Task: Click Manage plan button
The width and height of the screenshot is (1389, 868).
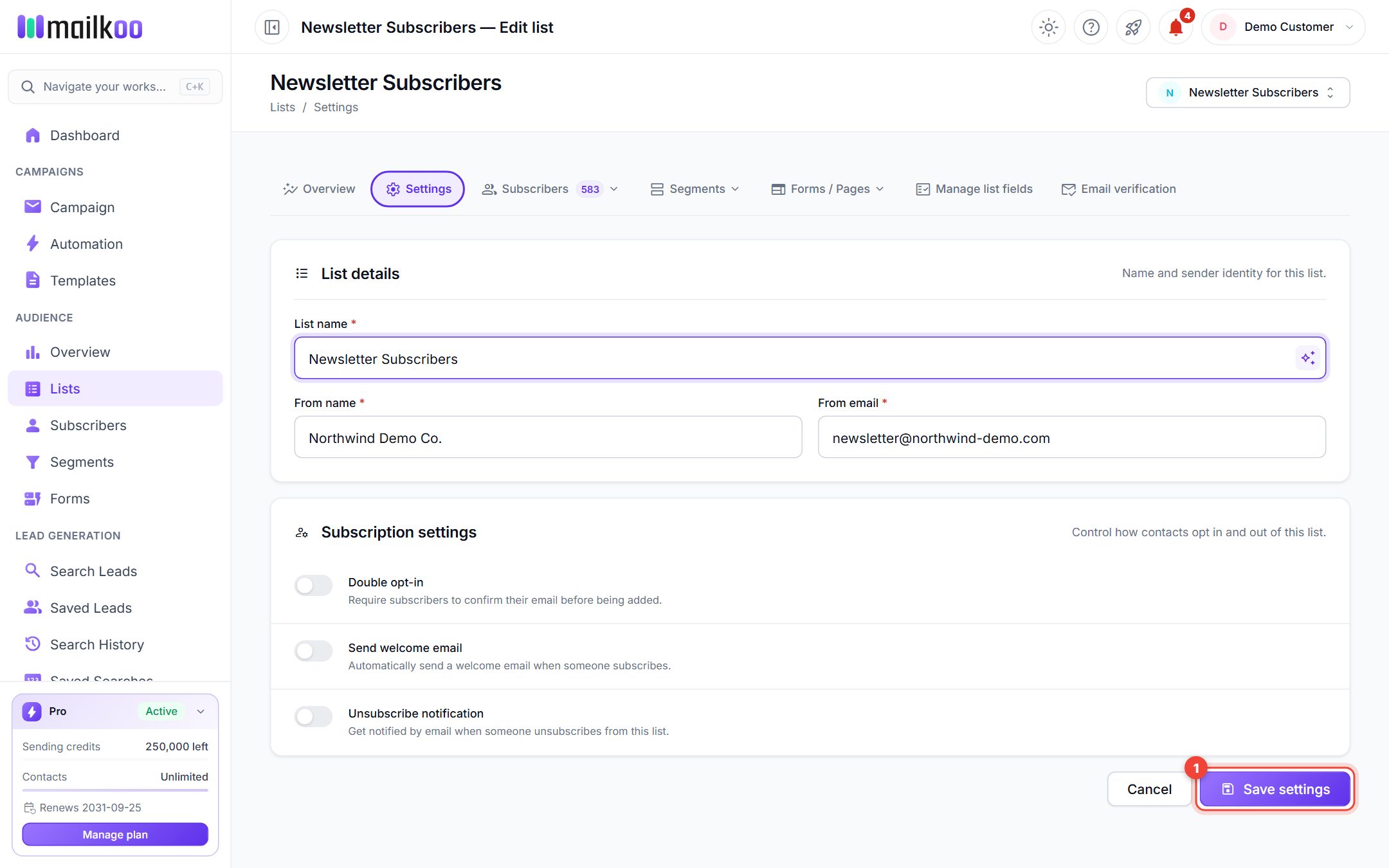Action: 115,835
